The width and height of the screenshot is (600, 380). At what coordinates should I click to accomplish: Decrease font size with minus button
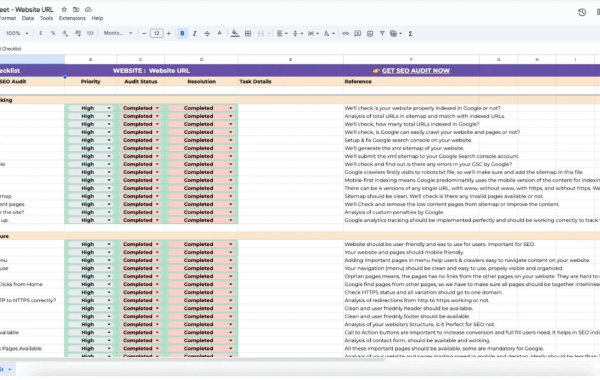(144, 33)
